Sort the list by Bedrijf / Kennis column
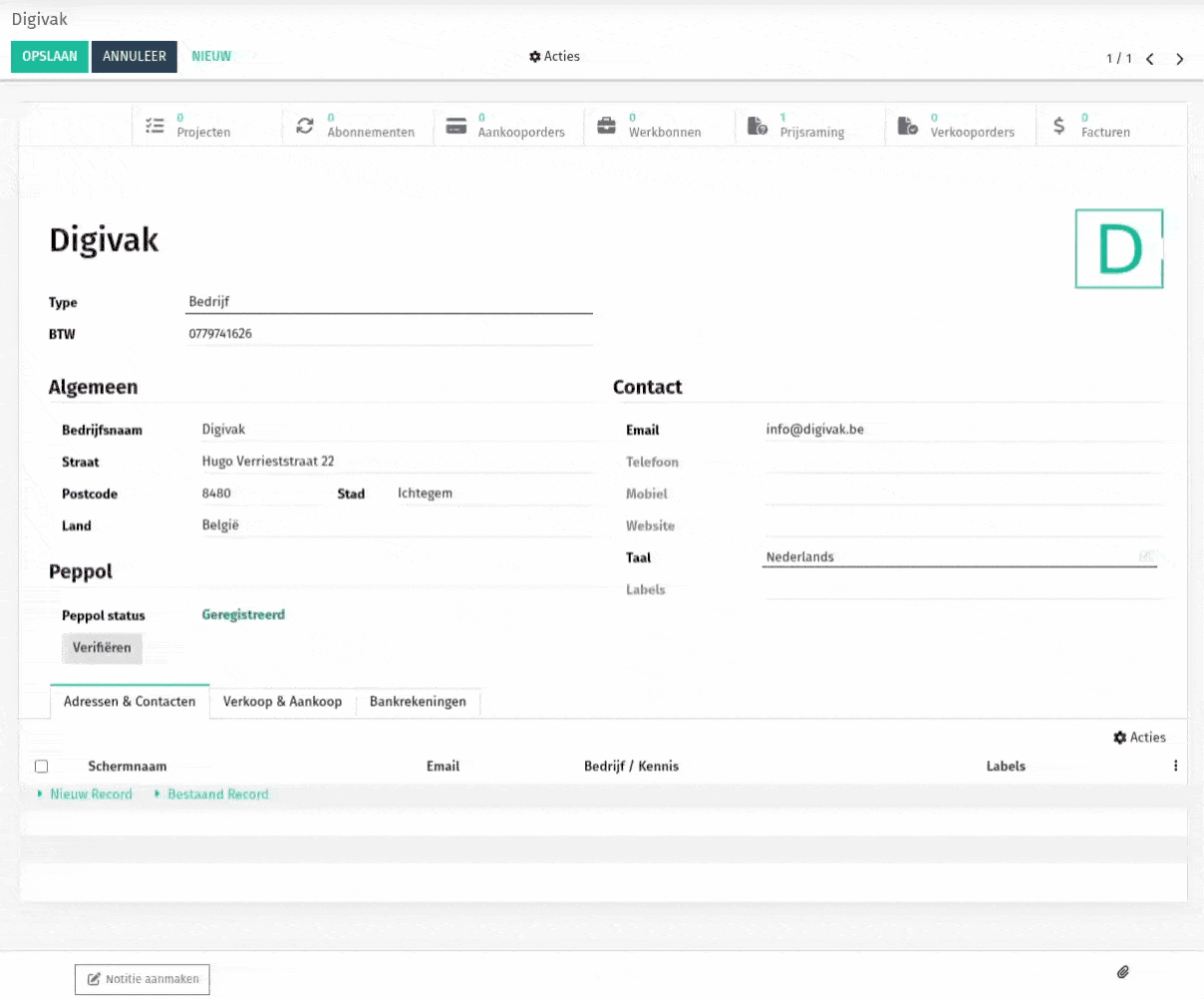 (631, 767)
